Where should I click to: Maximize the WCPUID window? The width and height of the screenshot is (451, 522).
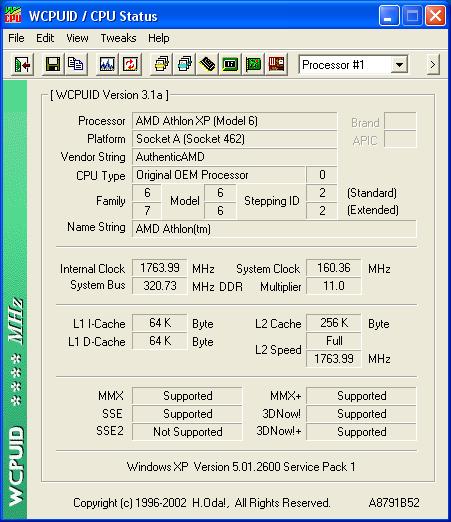[x=412, y=16]
